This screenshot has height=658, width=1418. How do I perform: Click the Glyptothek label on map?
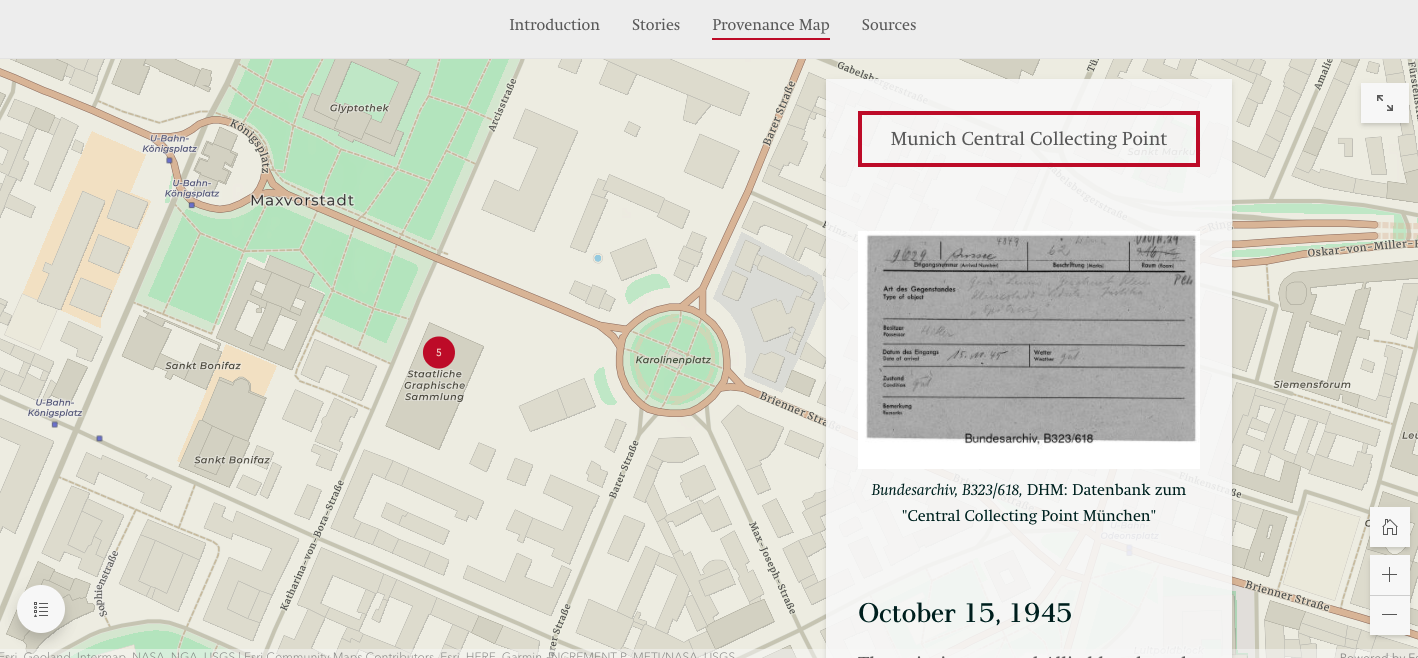pyautogui.click(x=359, y=108)
